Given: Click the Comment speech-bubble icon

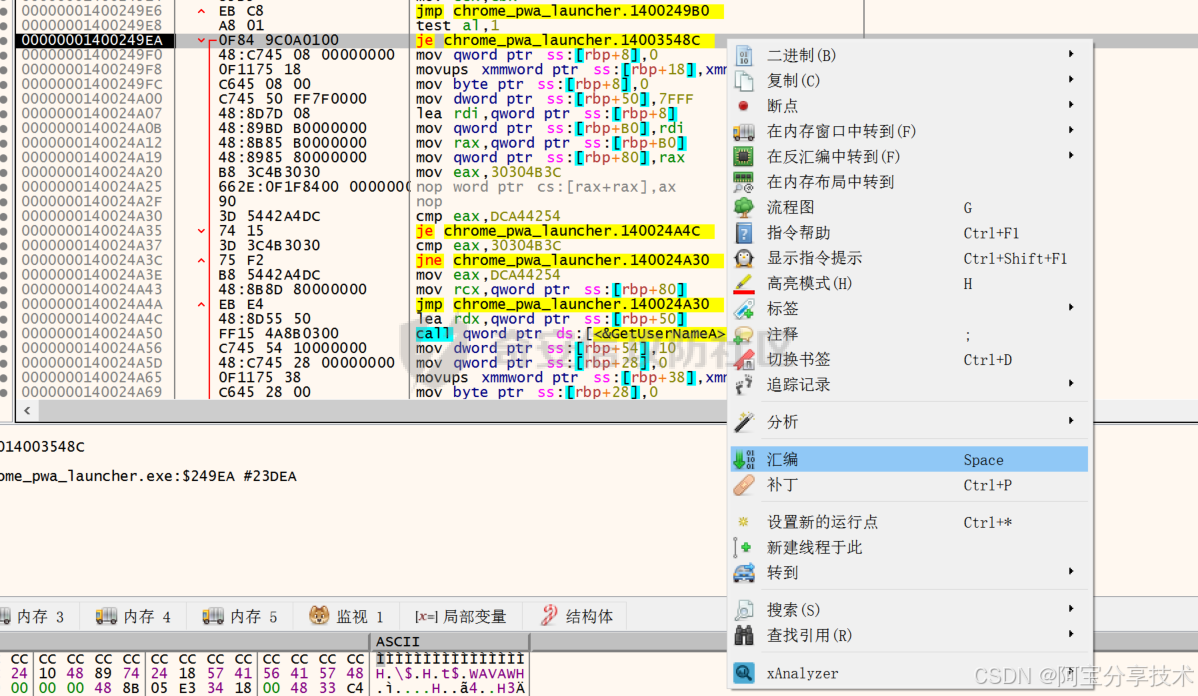Looking at the screenshot, I should (x=743, y=334).
